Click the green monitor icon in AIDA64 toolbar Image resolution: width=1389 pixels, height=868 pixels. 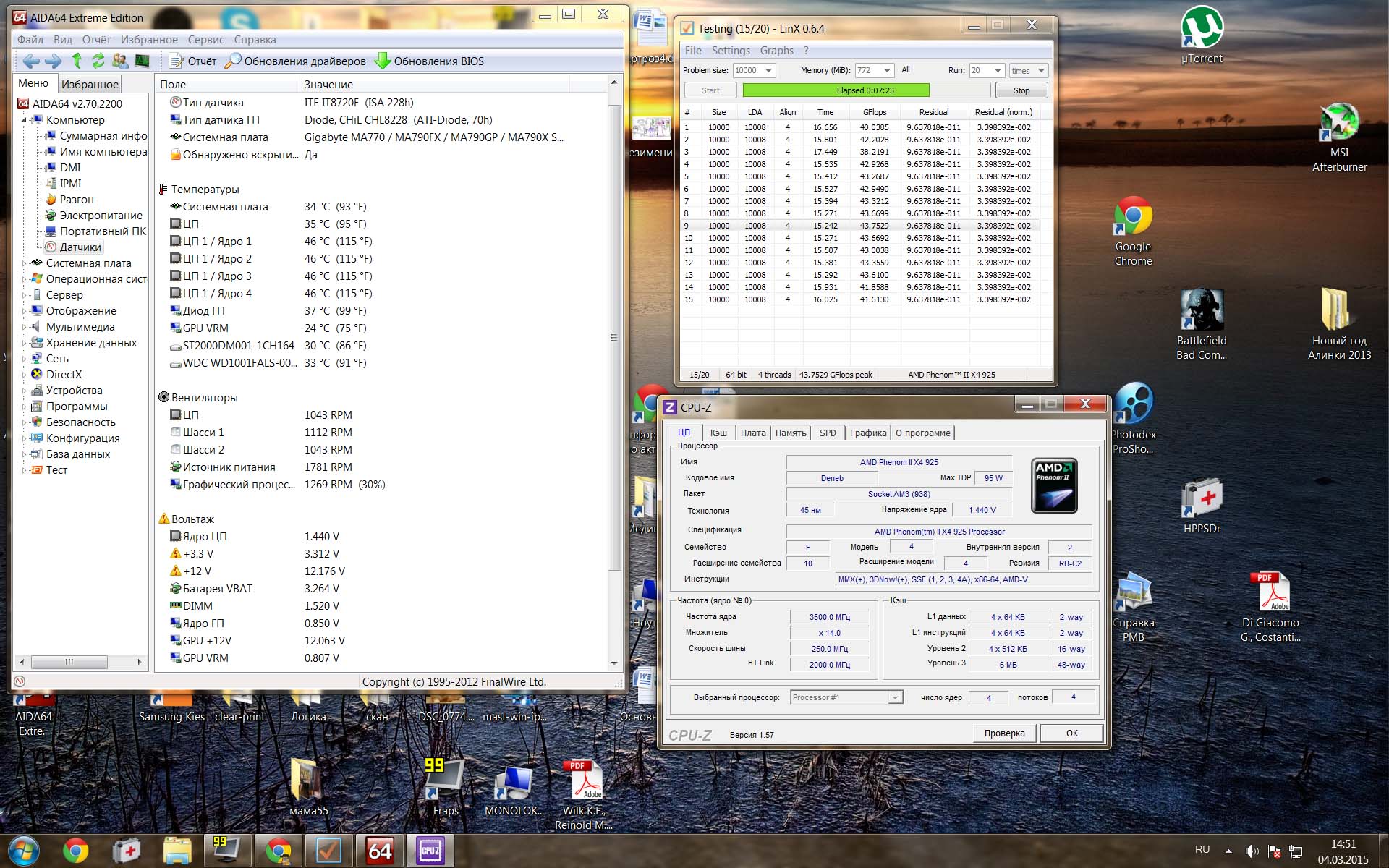(143, 61)
